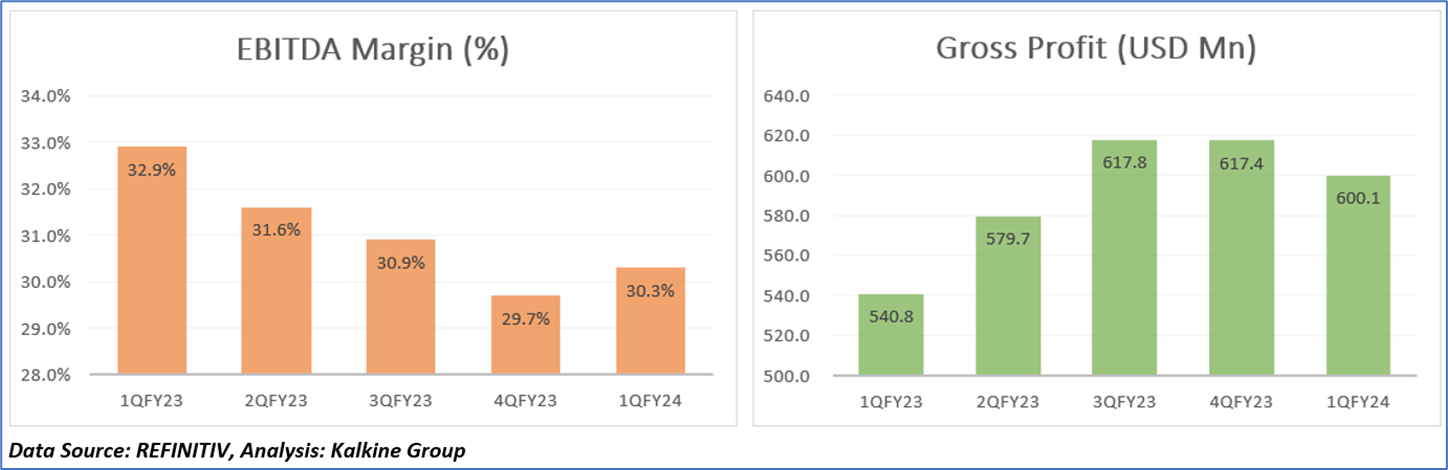The image size is (1448, 470).
Task: Click the green 3QFY23 bar labeled 617.8
Action: (1125, 258)
